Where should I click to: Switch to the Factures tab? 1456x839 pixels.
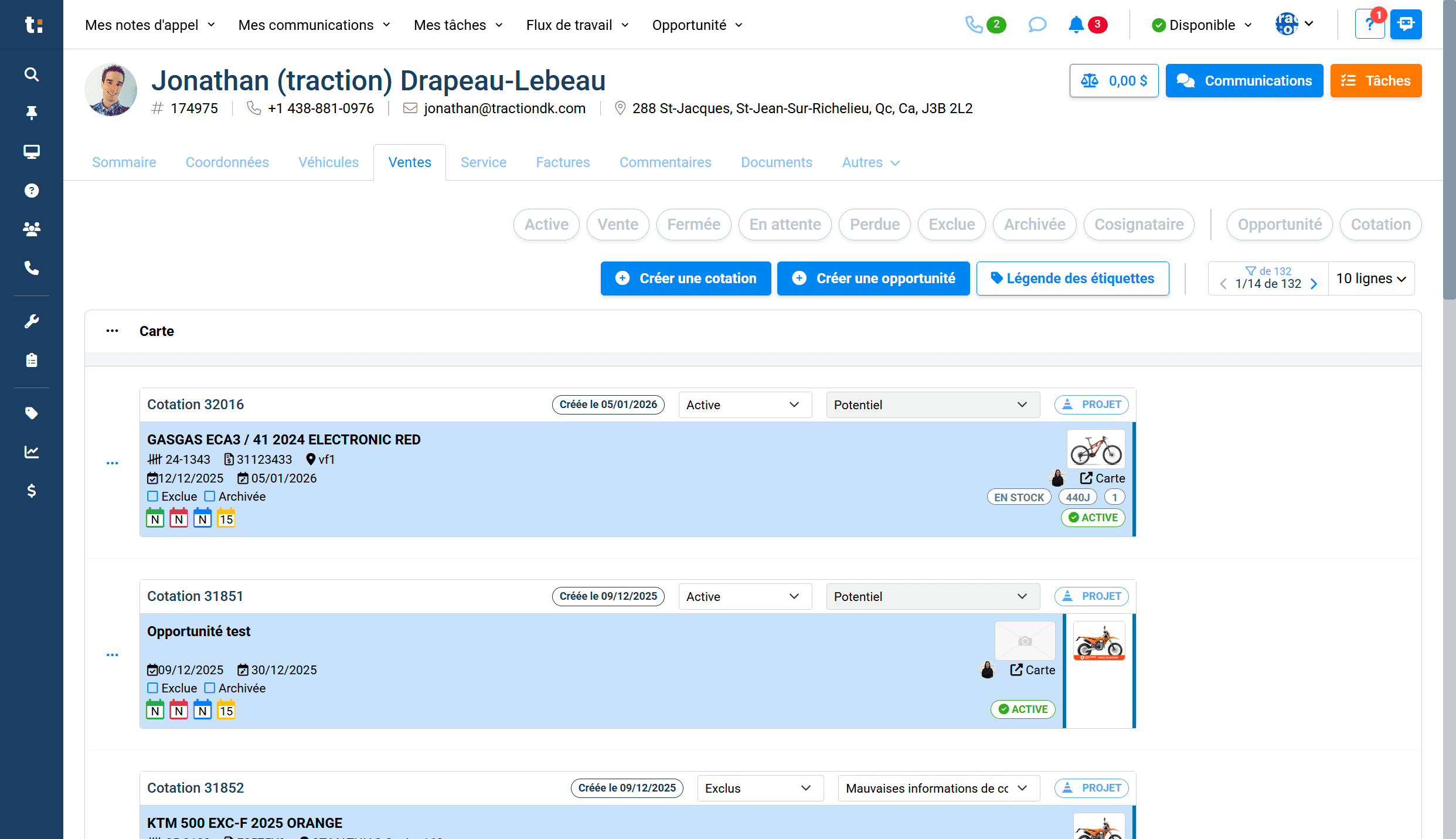(563, 162)
